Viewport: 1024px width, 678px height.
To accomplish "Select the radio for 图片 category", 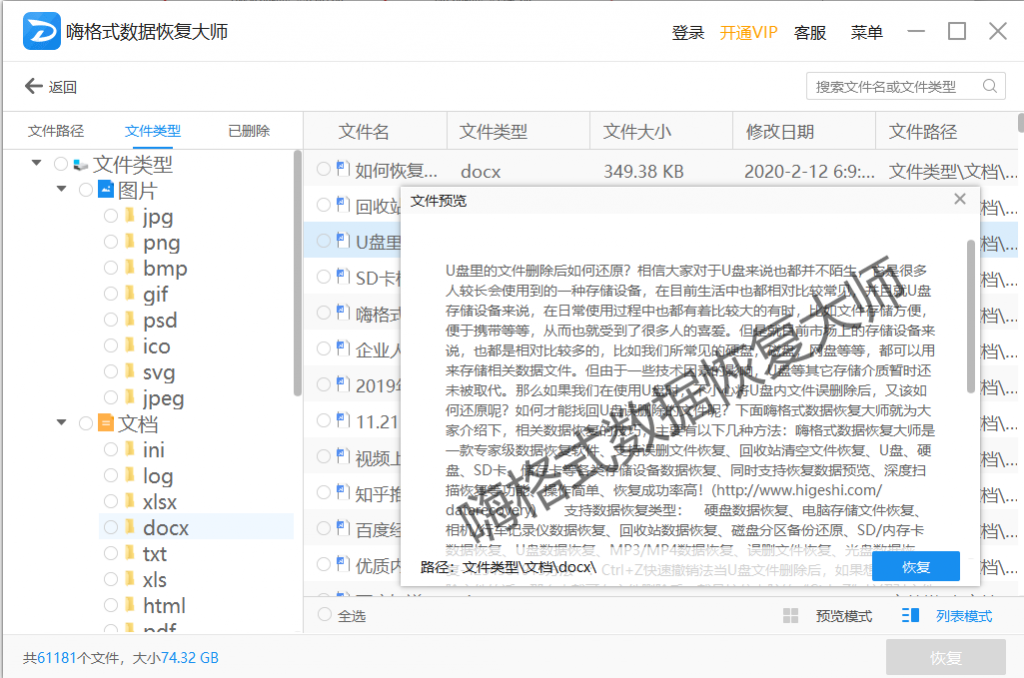I will coord(86,190).
